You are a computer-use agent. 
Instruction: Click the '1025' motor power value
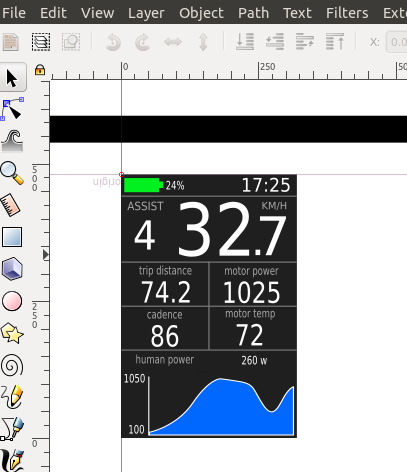[x=252, y=293]
